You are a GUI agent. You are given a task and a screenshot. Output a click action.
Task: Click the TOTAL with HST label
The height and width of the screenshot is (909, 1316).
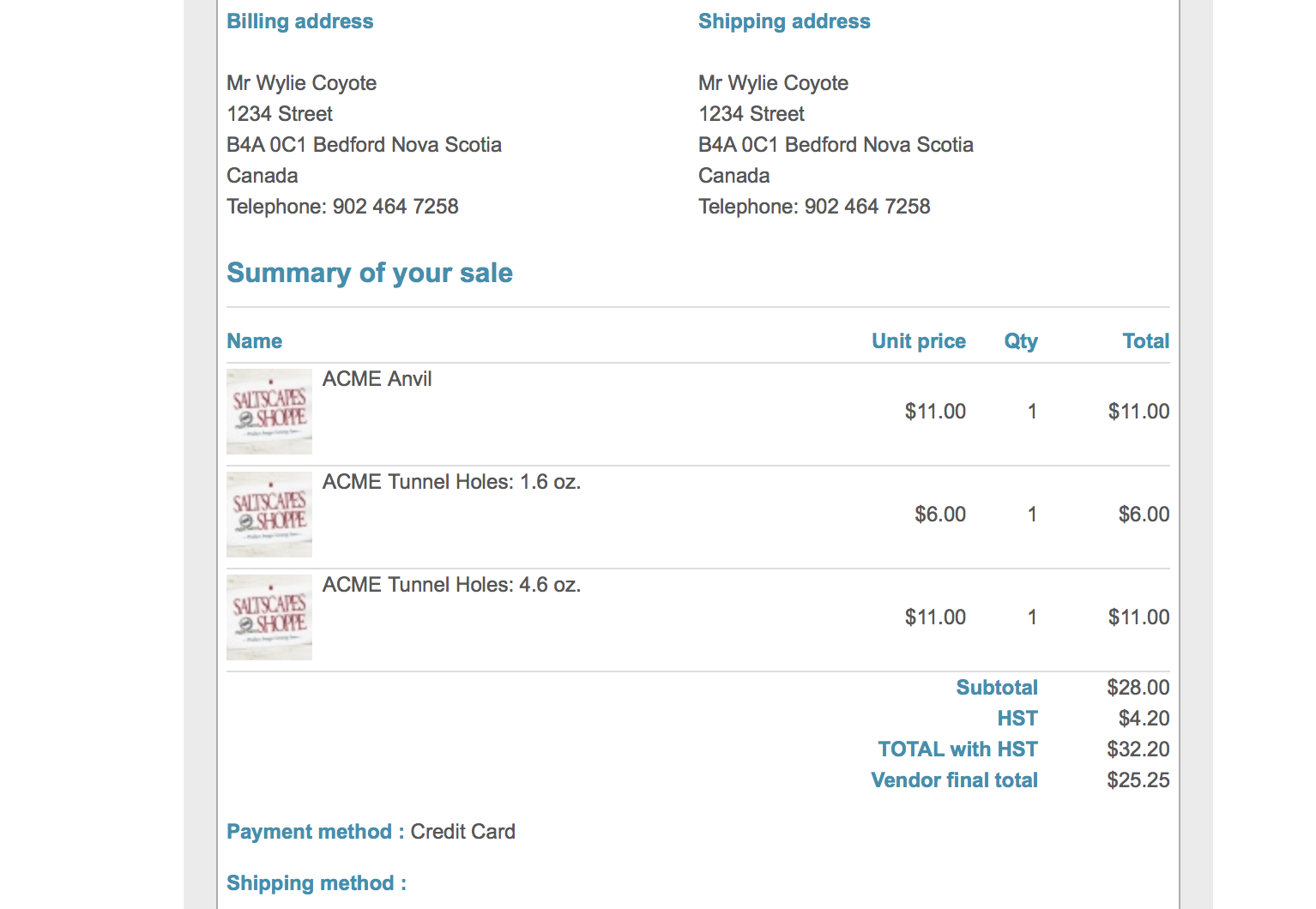point(957,749)
